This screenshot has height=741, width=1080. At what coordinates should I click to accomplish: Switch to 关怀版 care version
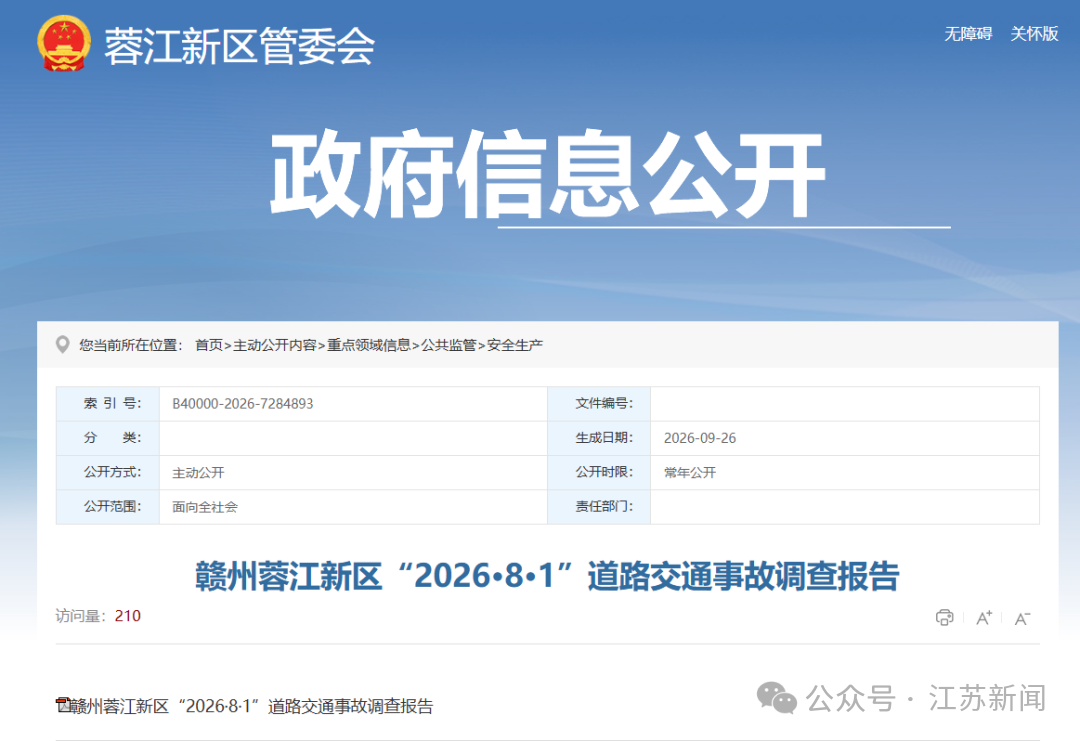click(1034, 34)
